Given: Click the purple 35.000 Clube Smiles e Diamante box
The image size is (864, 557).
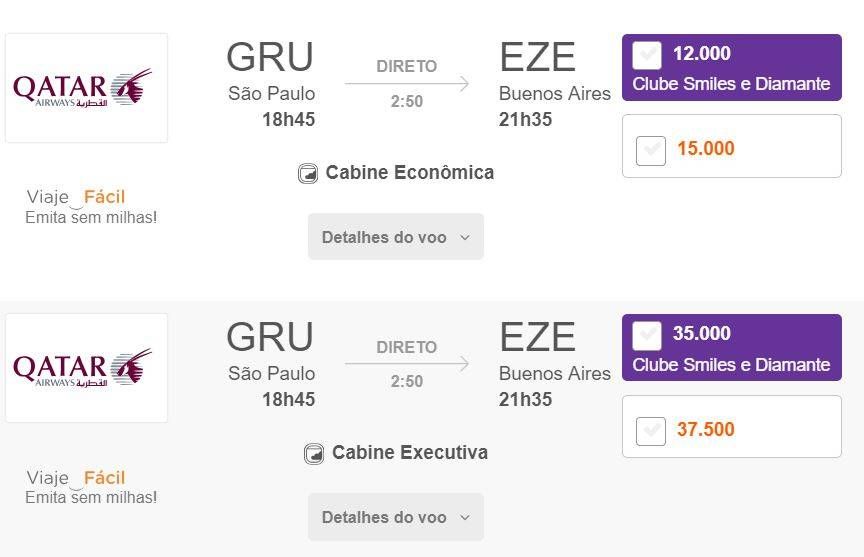Looking at the screenshot, I should 732,348.
